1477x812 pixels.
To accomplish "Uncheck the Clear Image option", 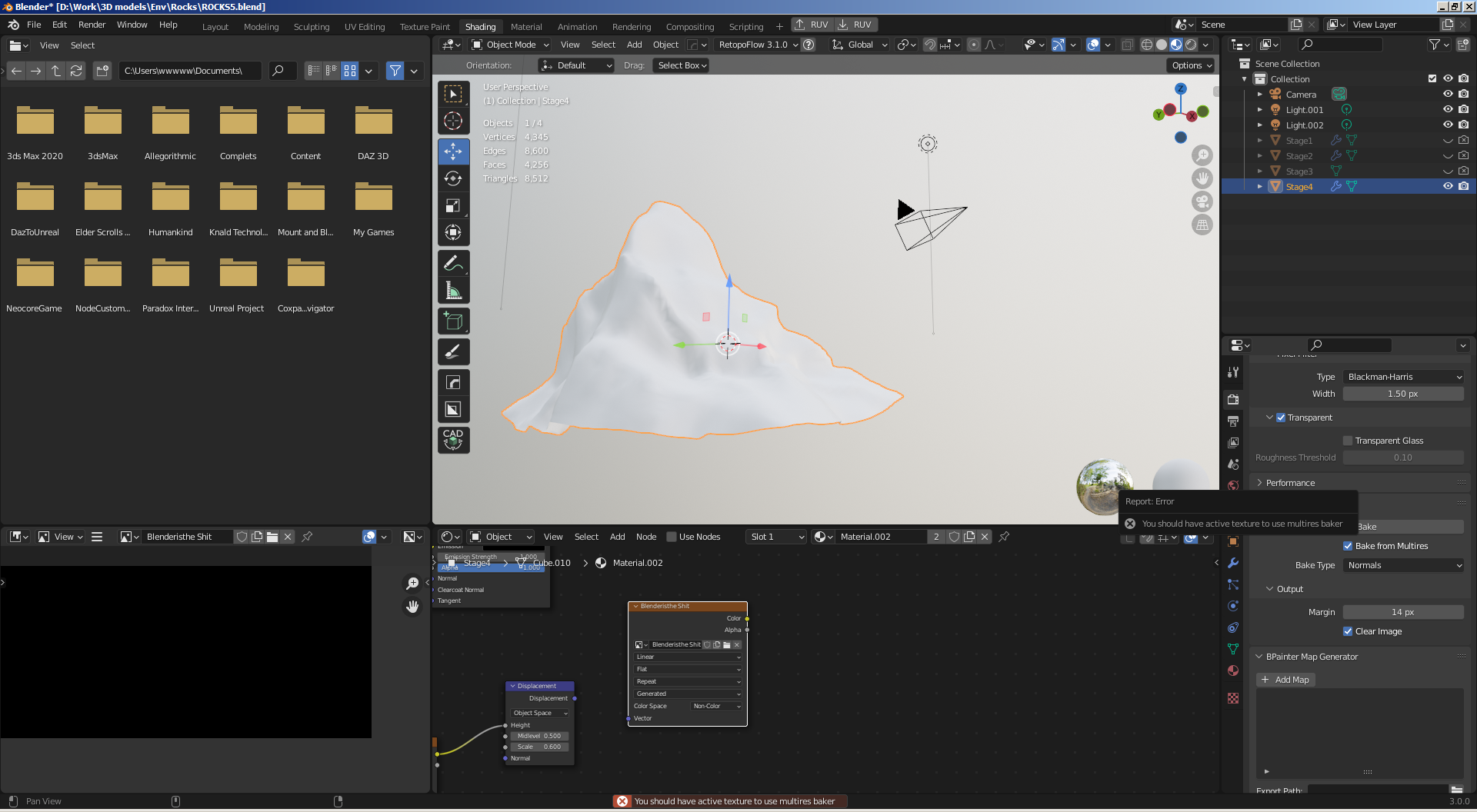I will click(1348, 631).
